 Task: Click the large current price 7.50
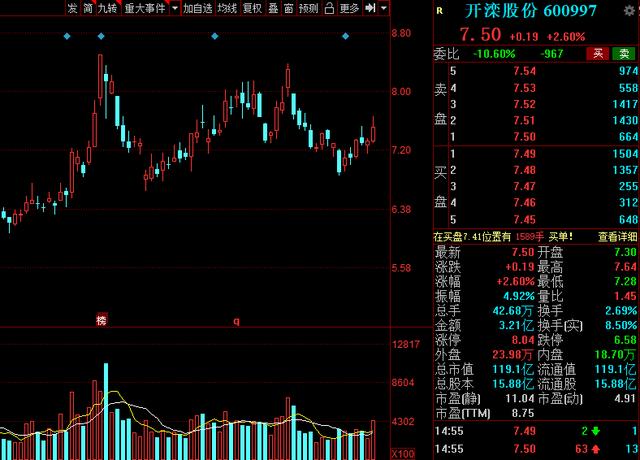coord(480,35)
